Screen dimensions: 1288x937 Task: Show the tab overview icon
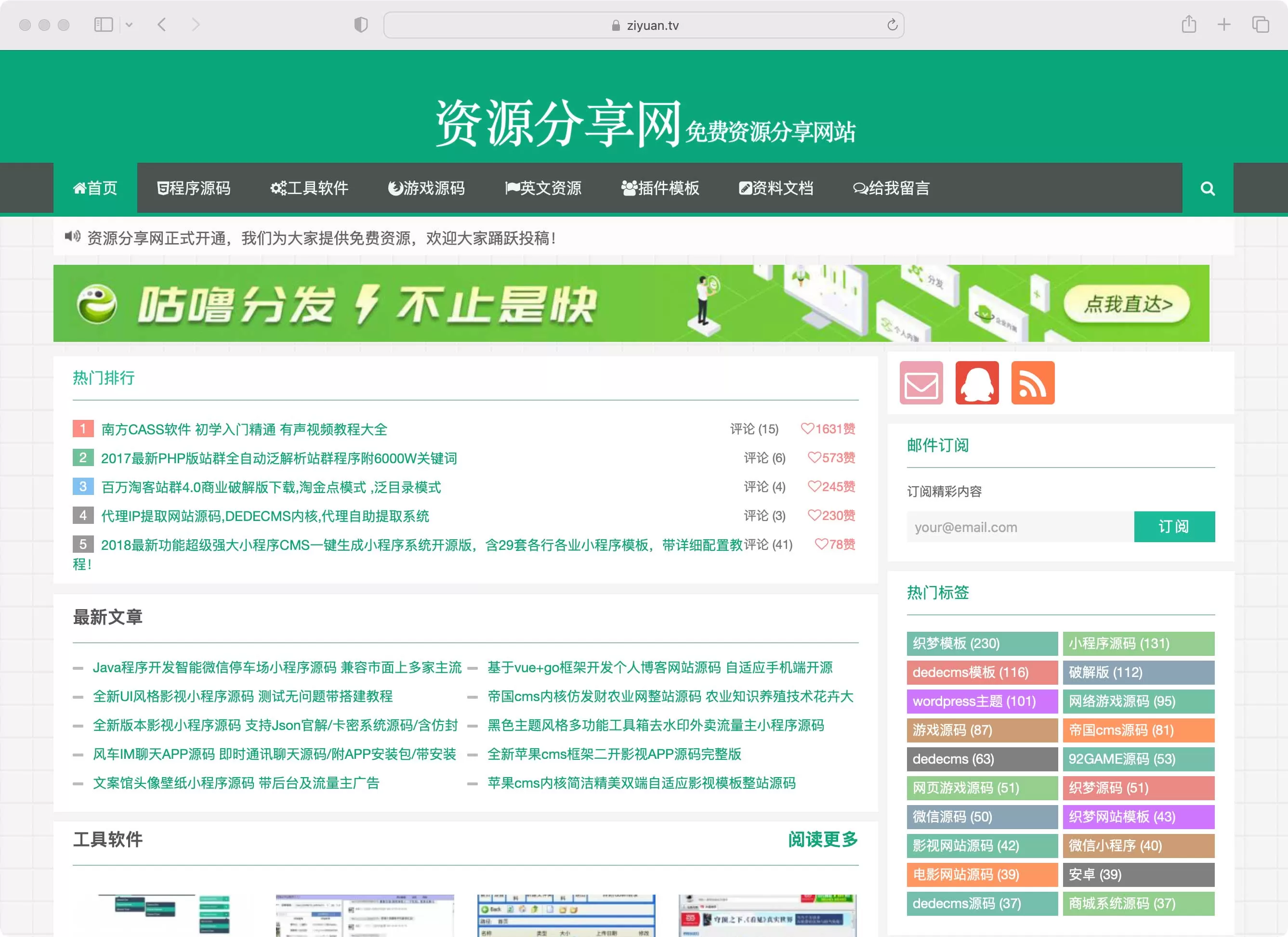(x=1260, y=25)
